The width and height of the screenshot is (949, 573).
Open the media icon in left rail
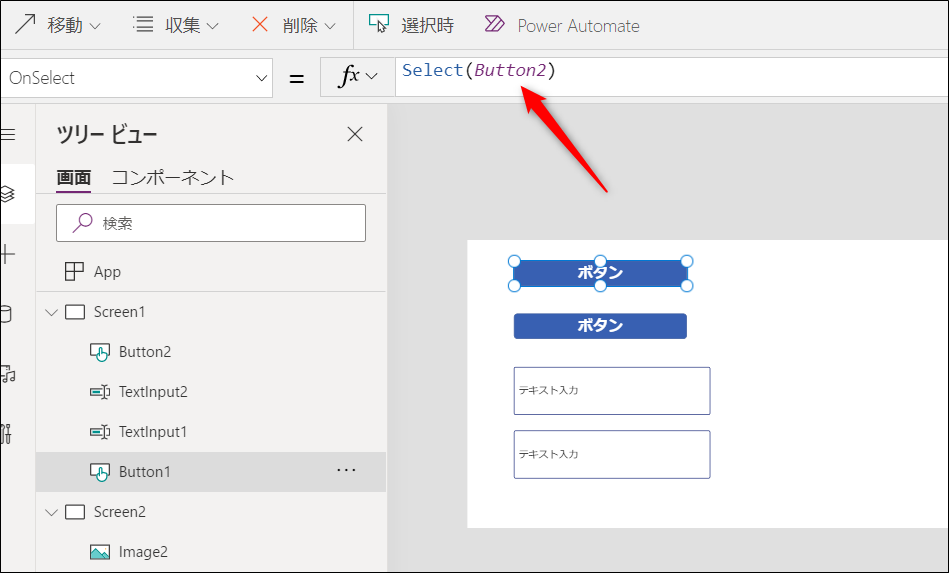point(7,374)
